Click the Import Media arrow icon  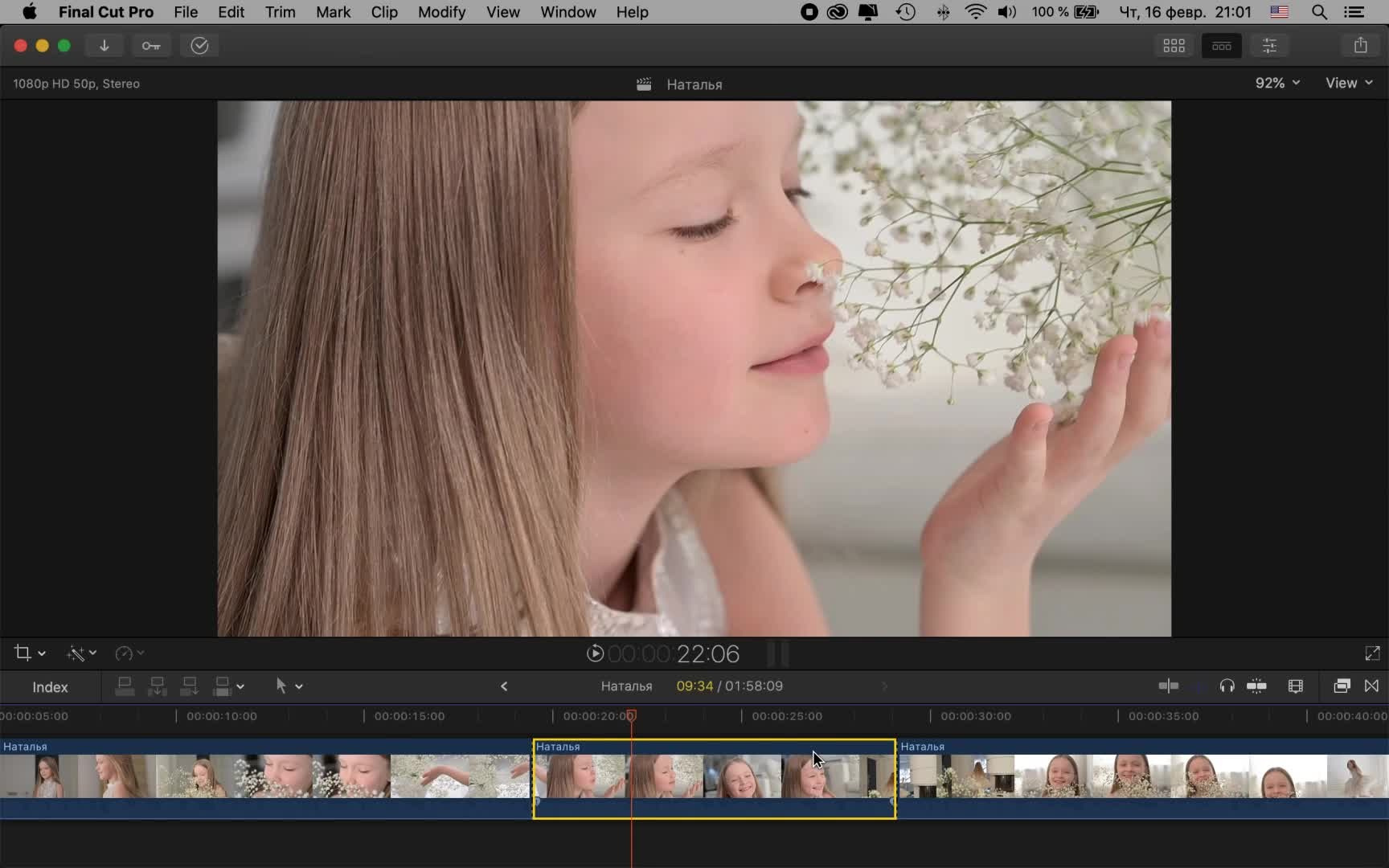tap(104, 46)
